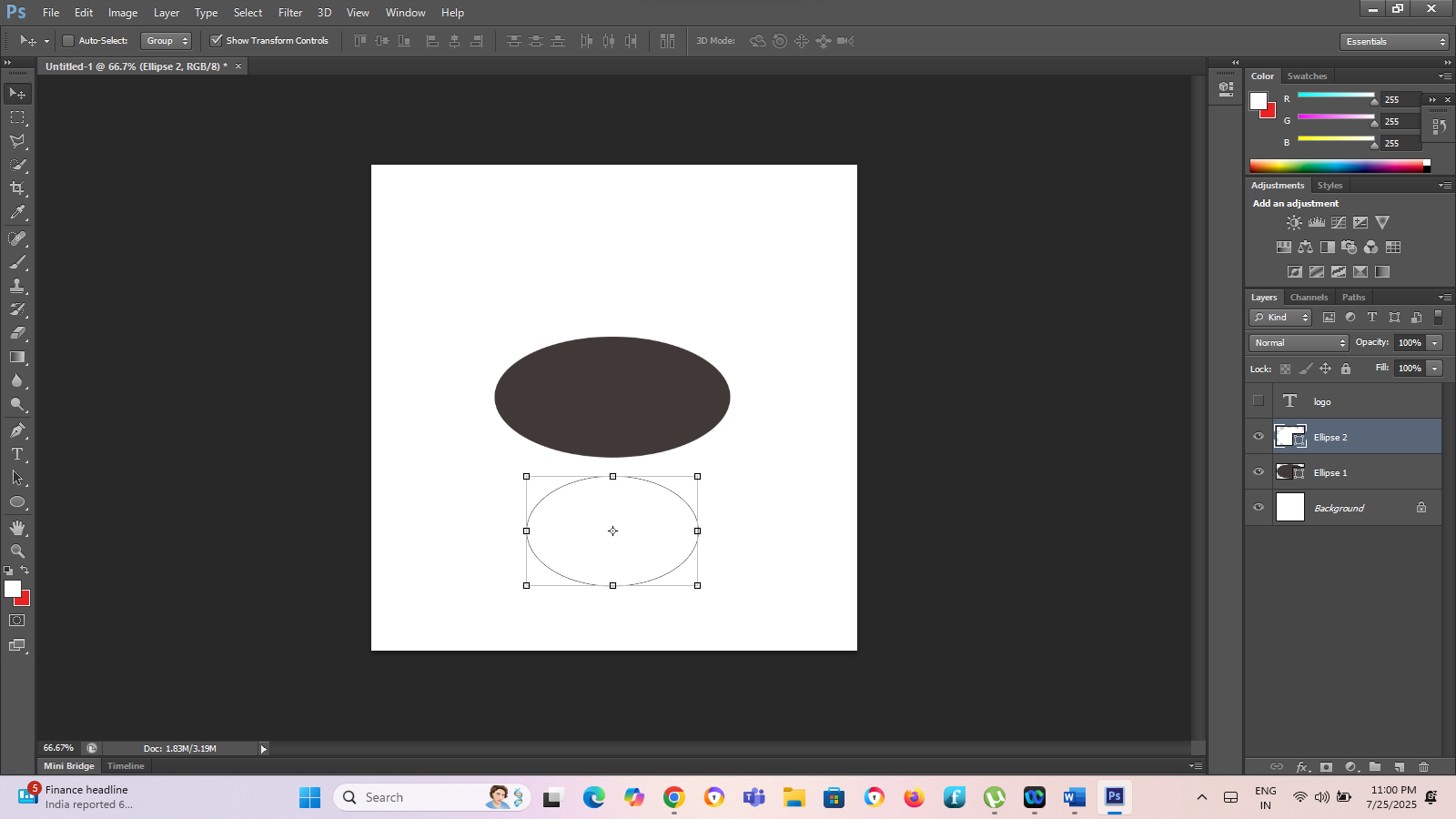This screenshot has height=819, width=1456.
Task: Expand the Opacity slider arrow
Action: click(x=1435, y=343)
